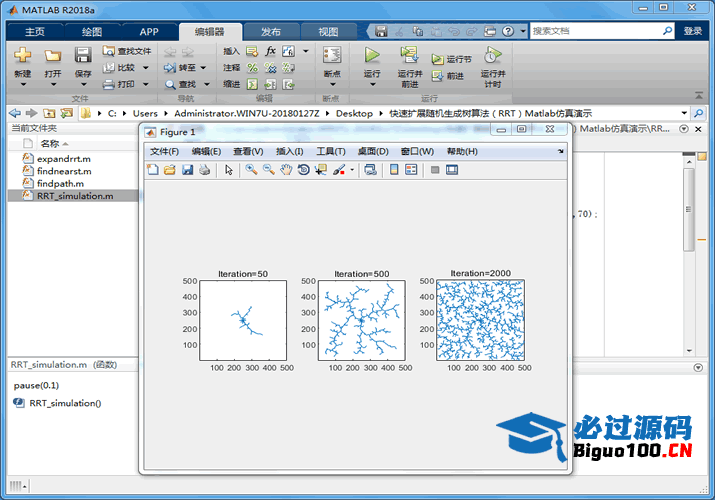This screenshot has width=715, height=500.
Task: Click the Breakpoints (断点) icon
Action: tap(332, 55)
